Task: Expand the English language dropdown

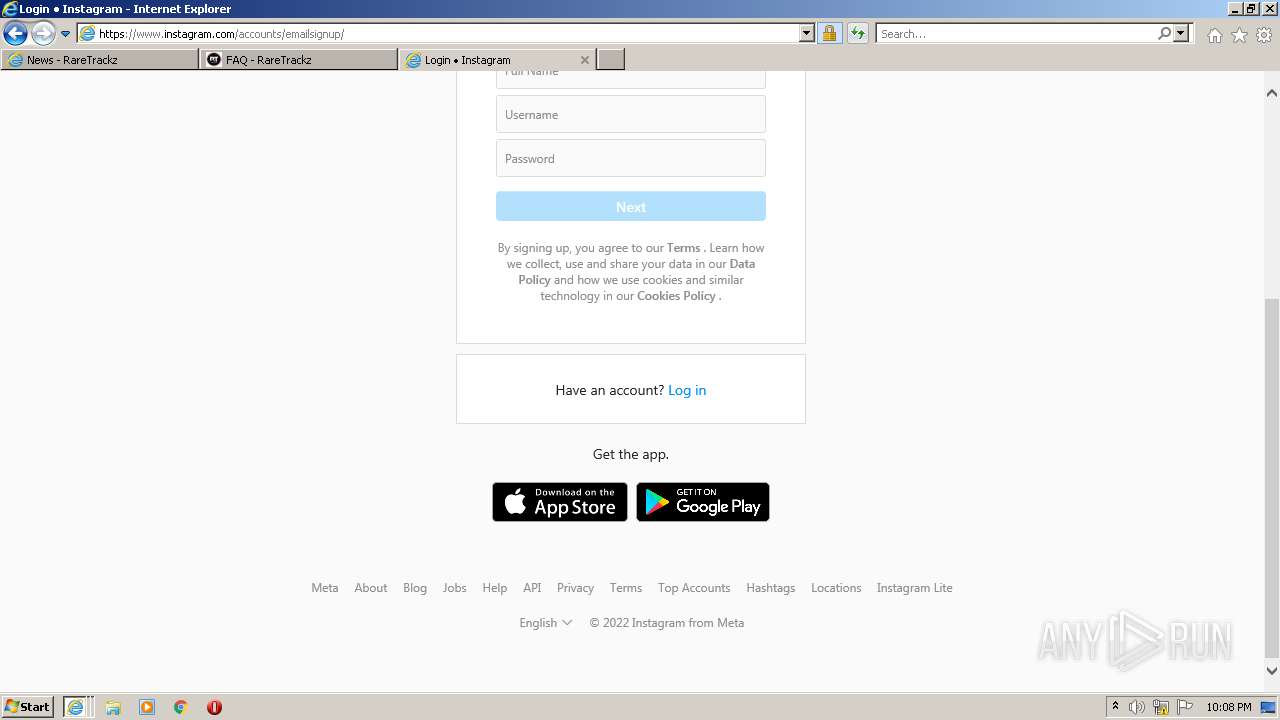Action: pos(546,623)
